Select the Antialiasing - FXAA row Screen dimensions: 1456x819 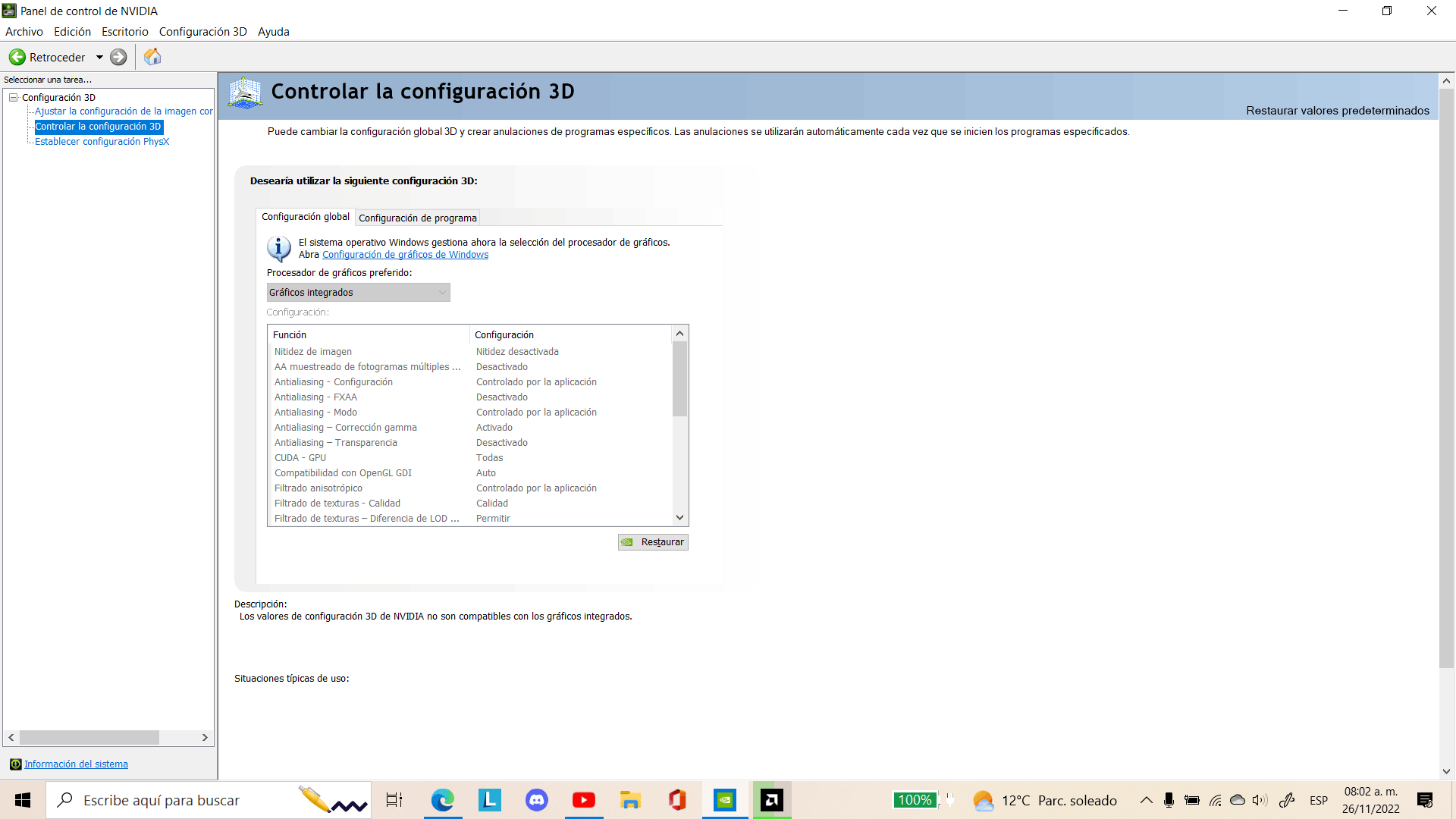click(315, 397)
